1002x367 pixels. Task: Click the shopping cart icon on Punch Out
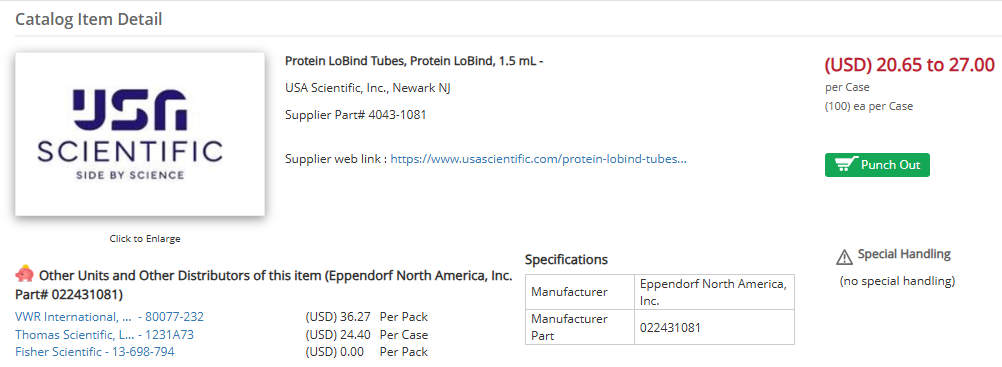(846, 164)
